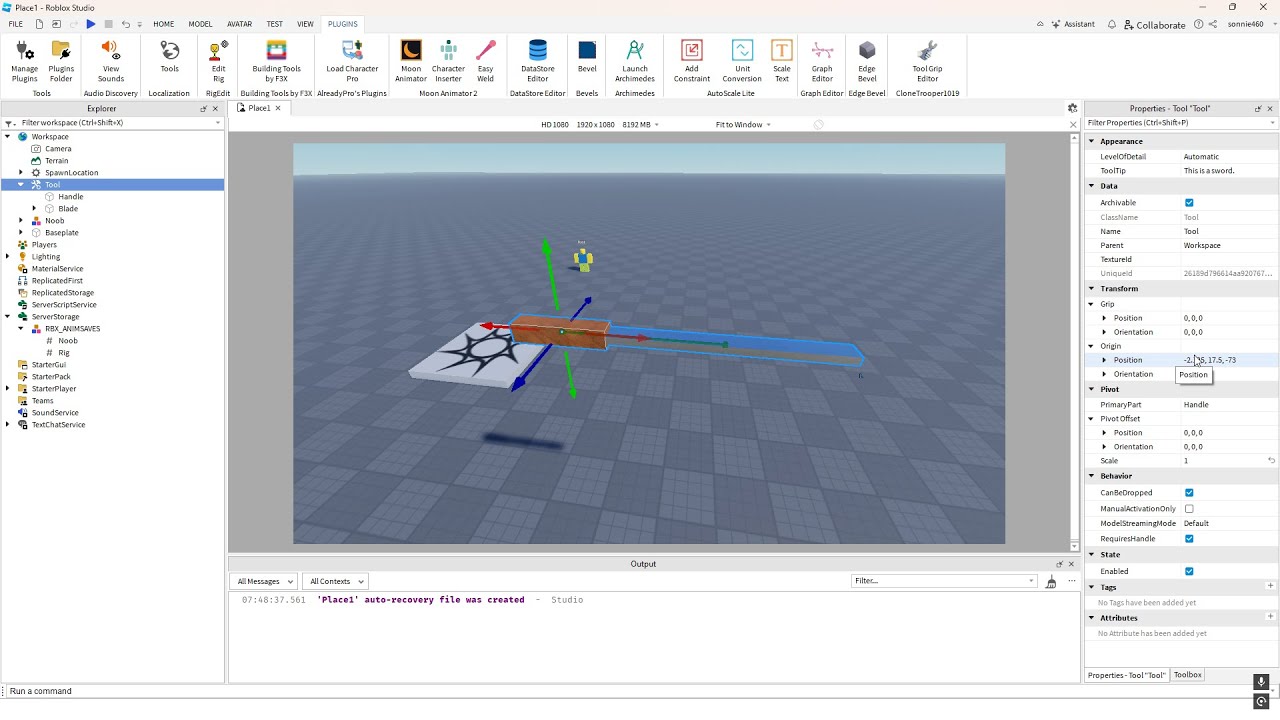
Task: Open the Moon Animator plugin
Action: (x=411, y=62)
